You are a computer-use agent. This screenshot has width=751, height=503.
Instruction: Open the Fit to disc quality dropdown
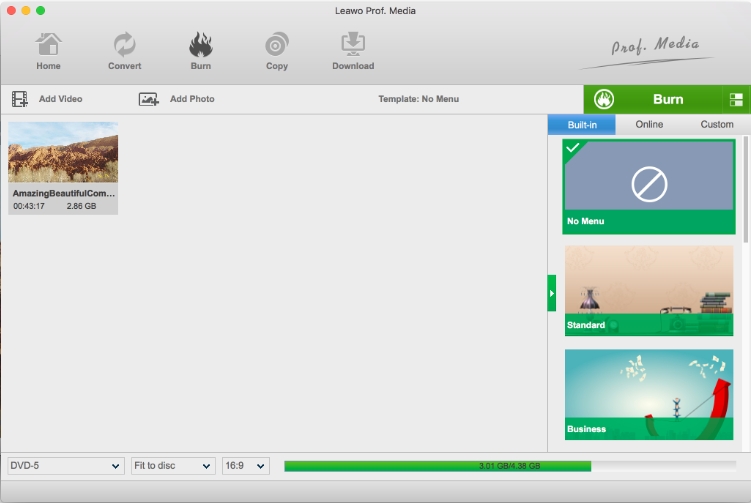pos(172,466)
